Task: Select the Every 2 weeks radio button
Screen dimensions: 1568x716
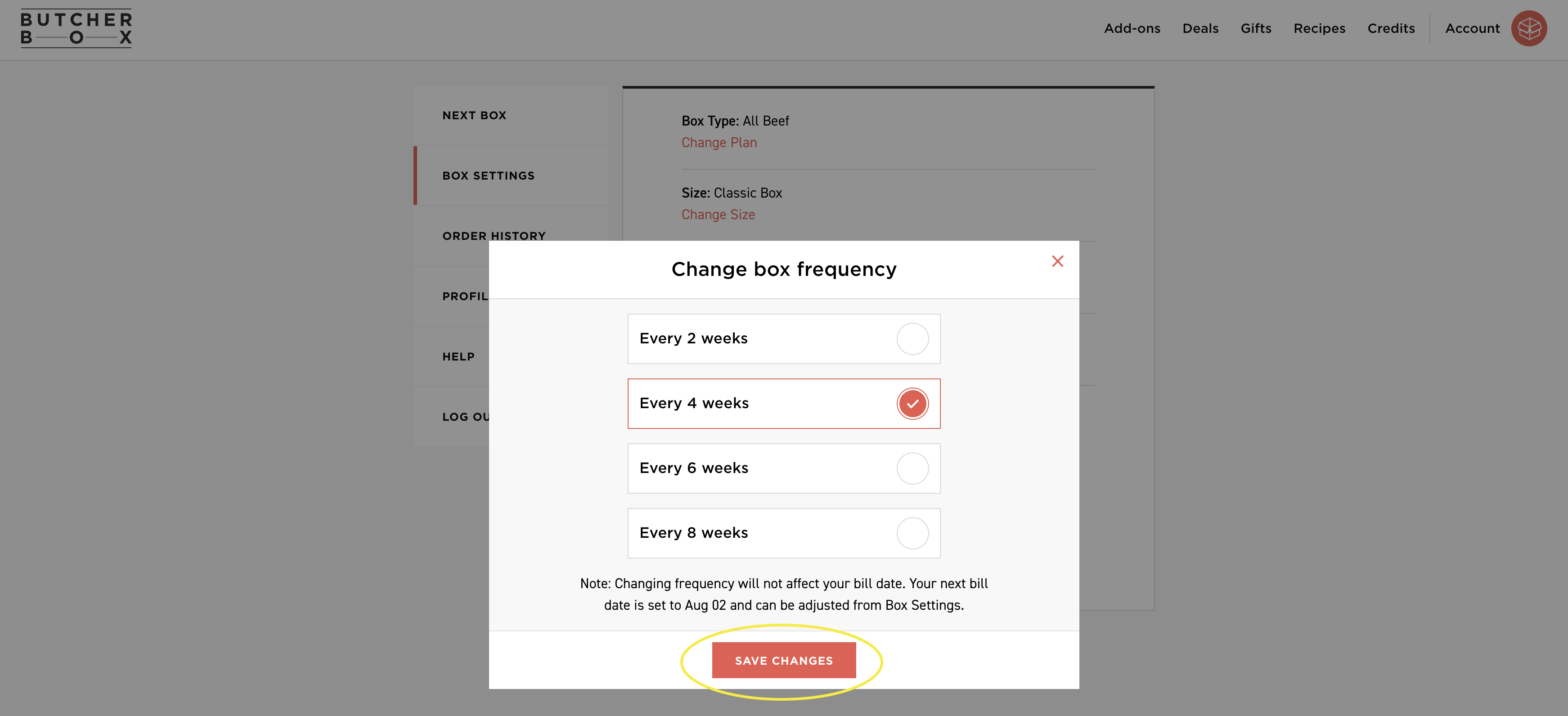Action: 912,338
